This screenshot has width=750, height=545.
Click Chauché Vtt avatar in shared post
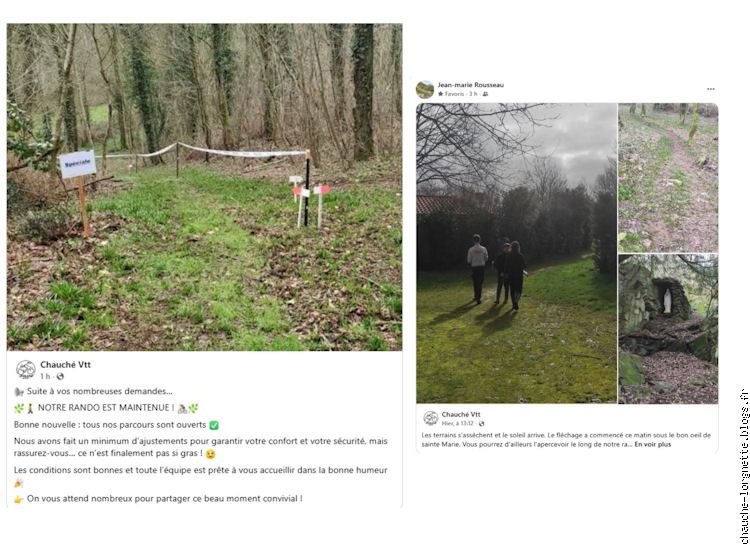pos(430,418)
